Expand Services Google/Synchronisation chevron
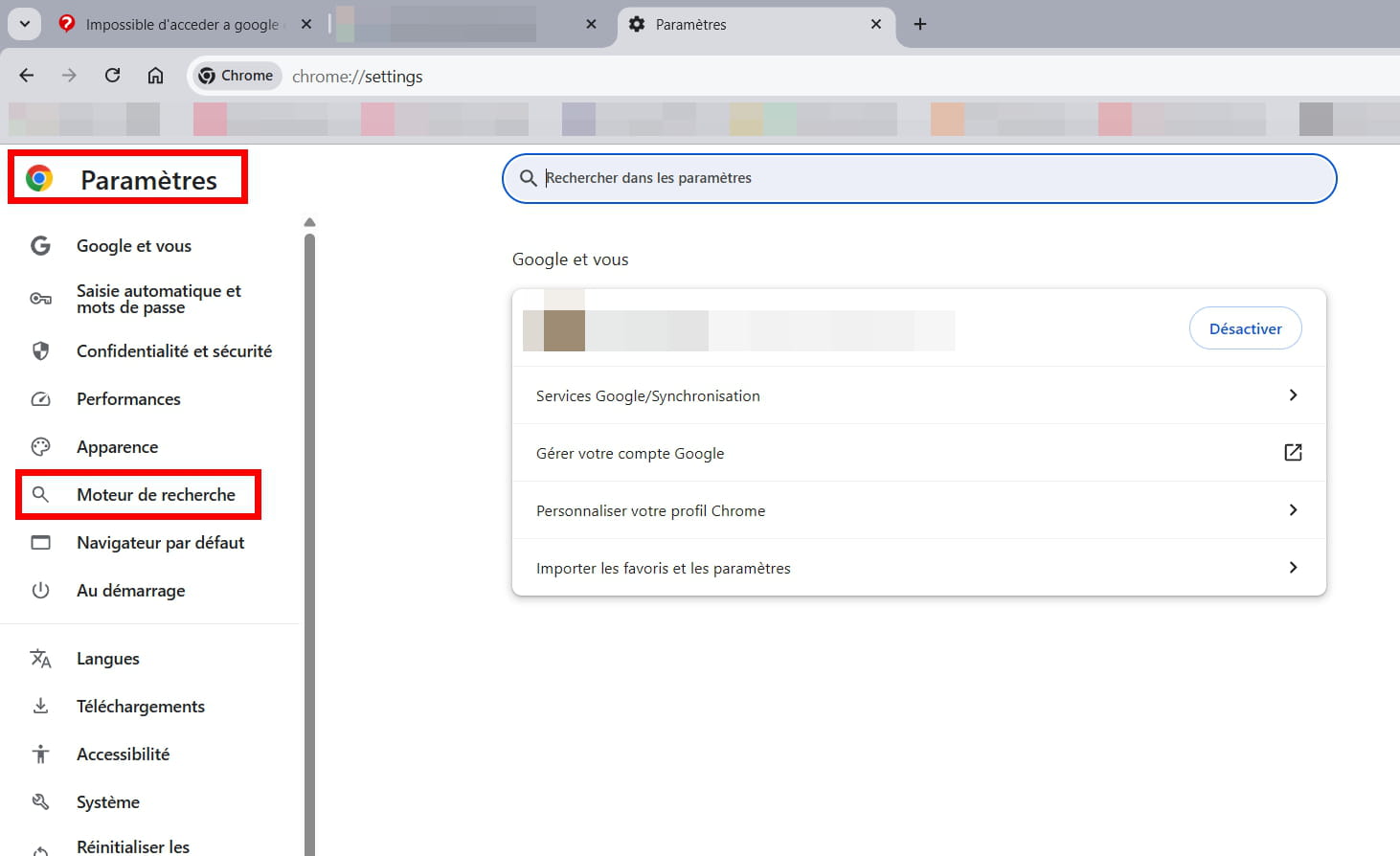1400x856 pixels. 1293,395
